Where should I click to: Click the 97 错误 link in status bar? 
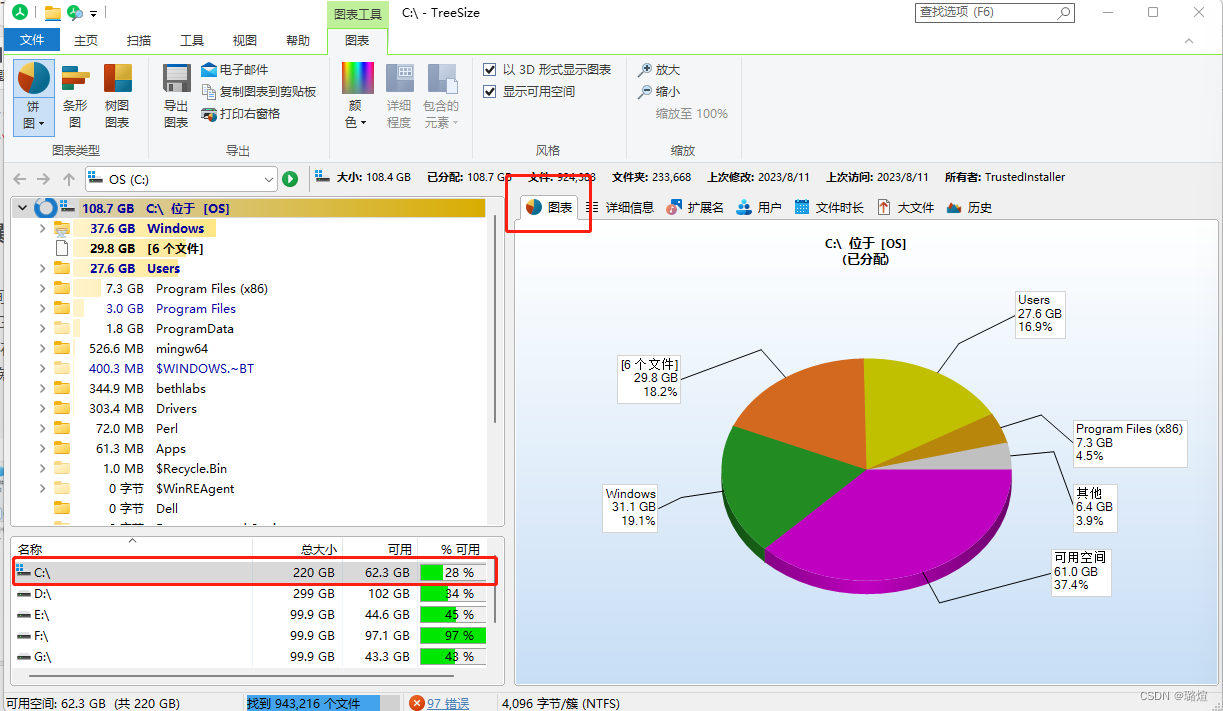point(446,703)
